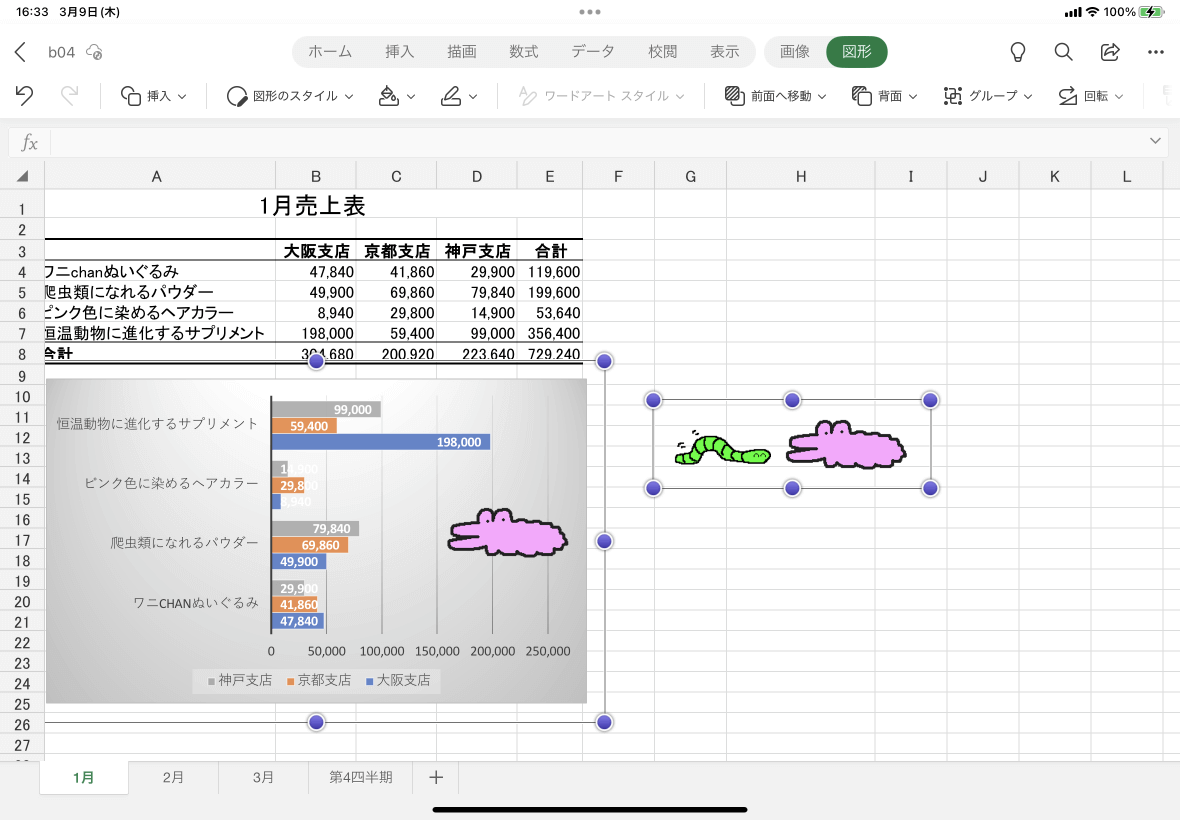
Task: Switch to the 校閲 tab
Action: pyautogui.click(x=662, y=52)
